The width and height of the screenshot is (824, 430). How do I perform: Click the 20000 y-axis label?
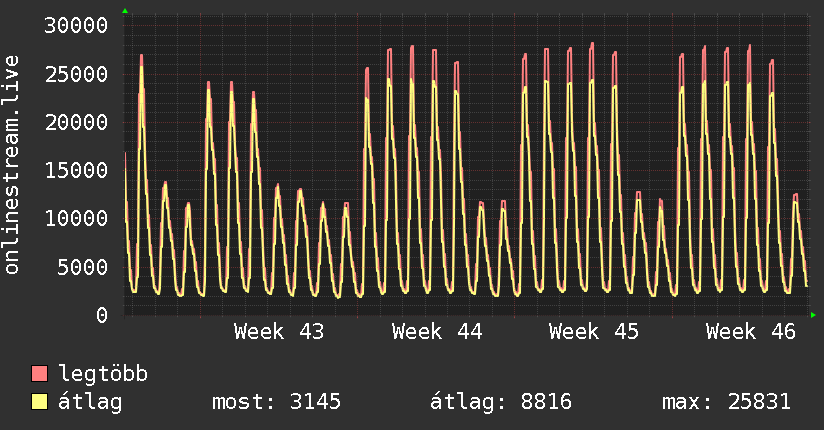pos(76,122)
